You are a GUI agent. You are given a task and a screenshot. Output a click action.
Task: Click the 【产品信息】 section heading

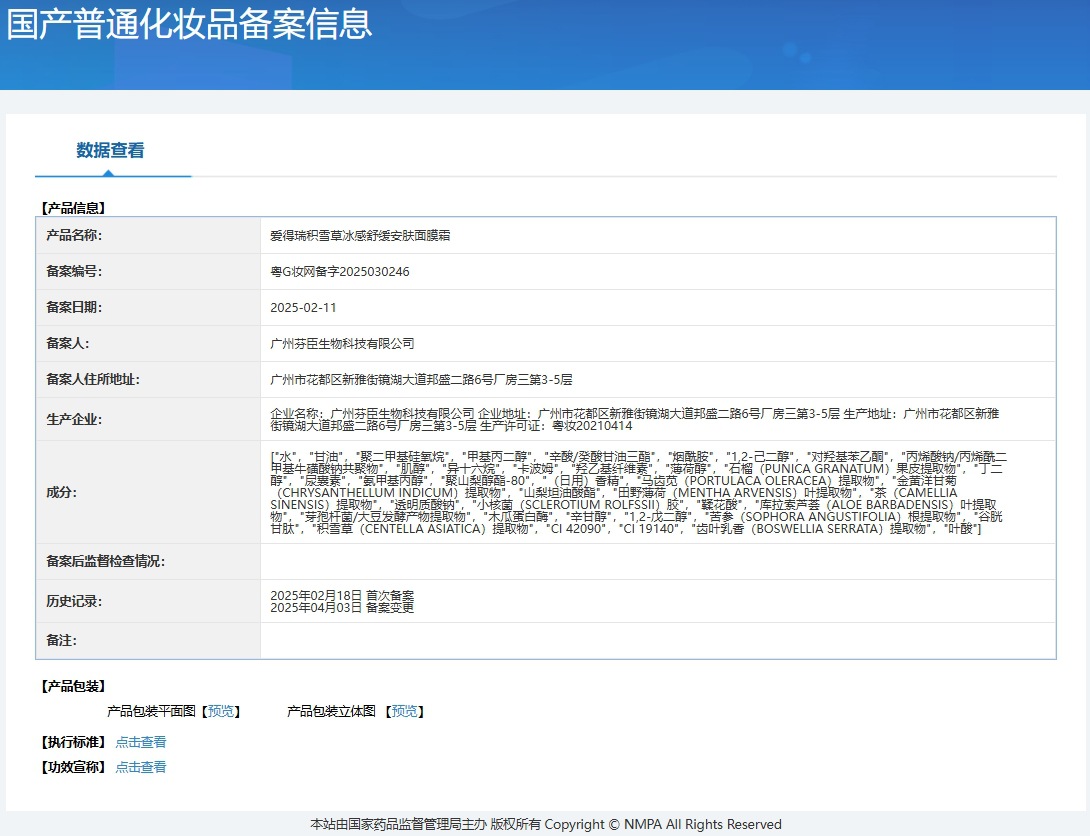click(73, 208)
